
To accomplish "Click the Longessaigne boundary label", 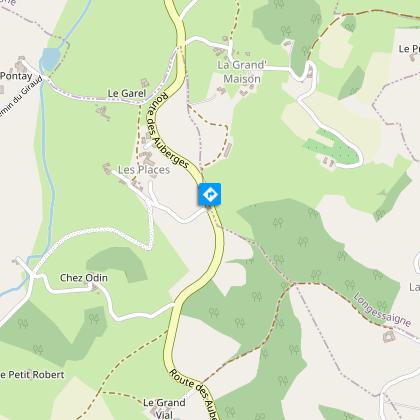I will [x=382, y=310].
